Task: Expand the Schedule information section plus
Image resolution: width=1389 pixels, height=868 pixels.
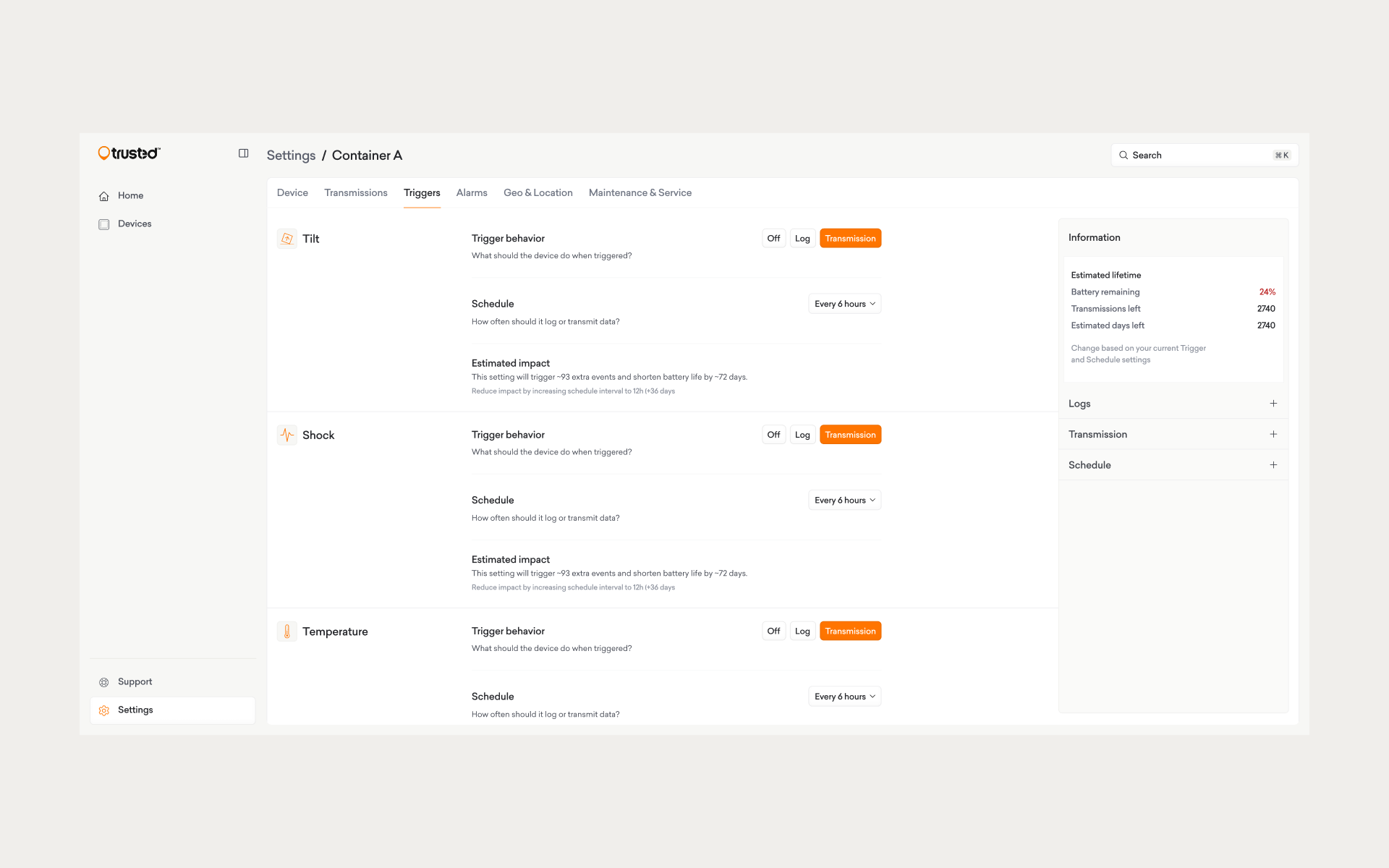Action: (1273, 465)
